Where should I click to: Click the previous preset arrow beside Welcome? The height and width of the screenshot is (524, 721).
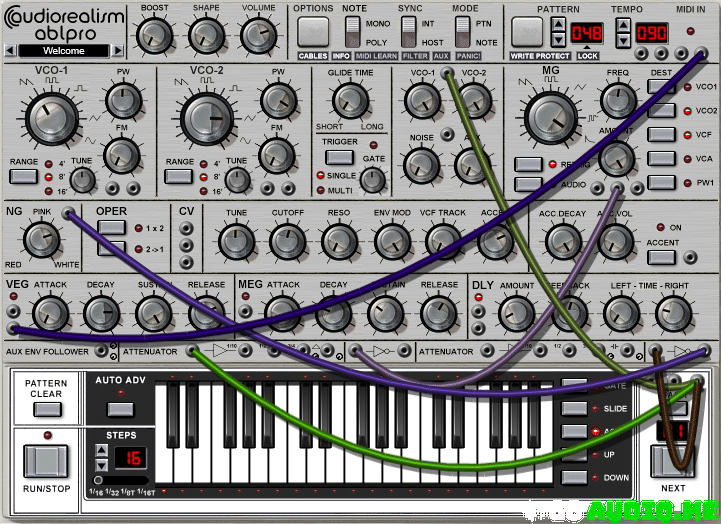tap(10, 51)
